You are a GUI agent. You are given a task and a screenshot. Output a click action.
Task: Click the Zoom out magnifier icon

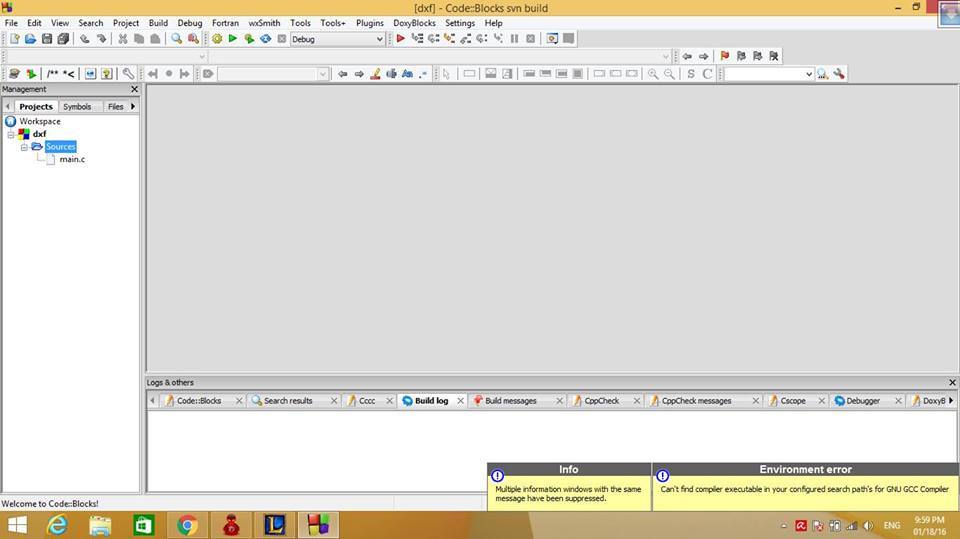670,74
